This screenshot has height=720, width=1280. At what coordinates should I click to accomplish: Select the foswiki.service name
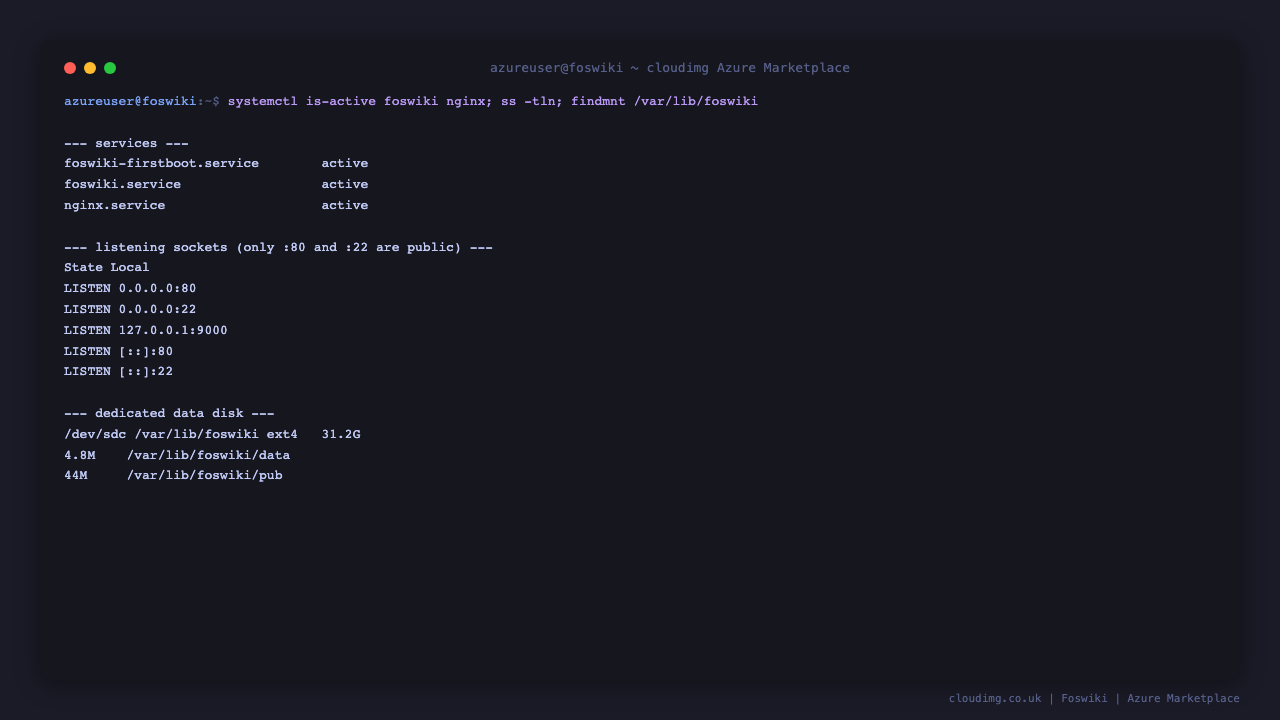pyautogui.click(x=122, y=185)
